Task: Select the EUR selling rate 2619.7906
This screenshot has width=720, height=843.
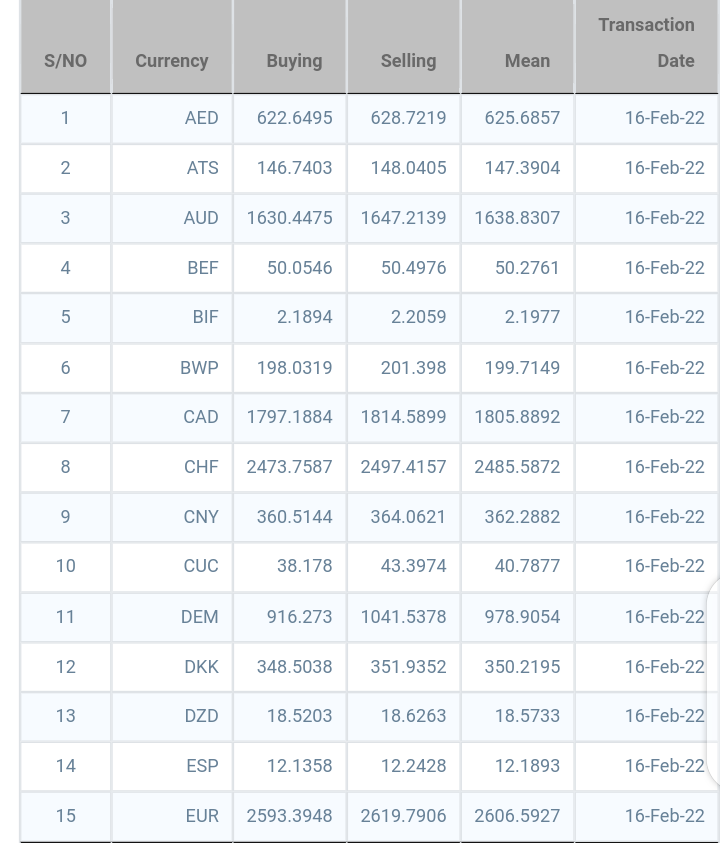Action: (404, 816)
